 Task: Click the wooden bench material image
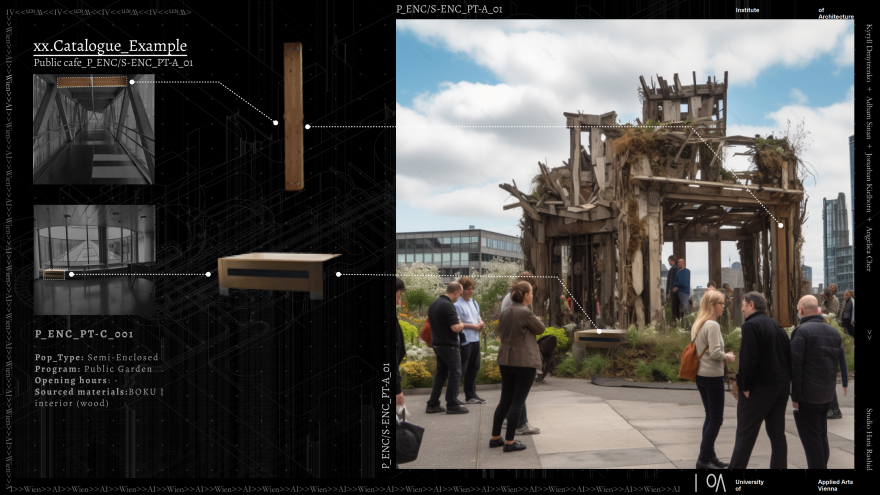(278, 274)
